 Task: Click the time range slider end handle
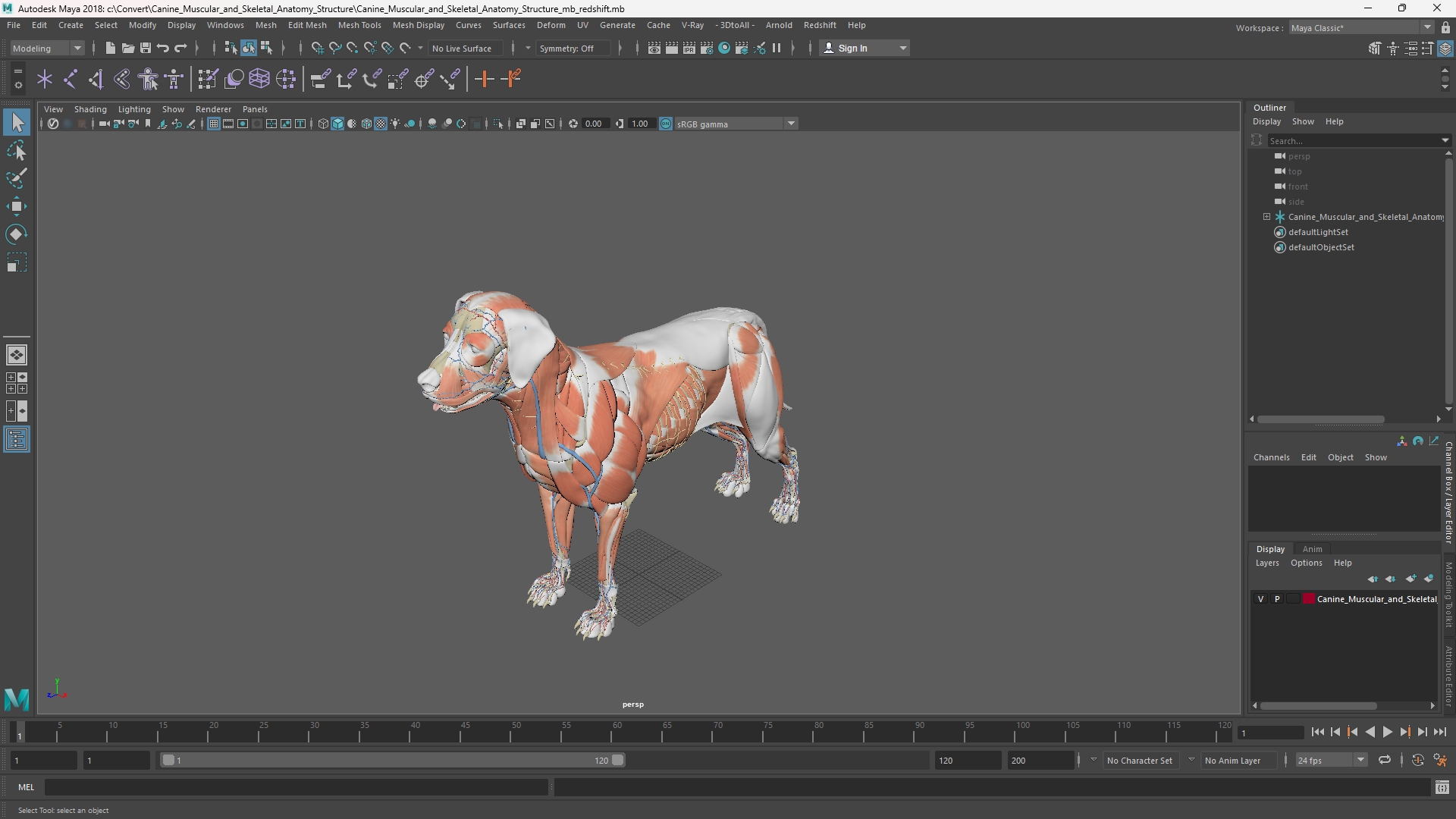pyautogui.click(x=618, y=760)
